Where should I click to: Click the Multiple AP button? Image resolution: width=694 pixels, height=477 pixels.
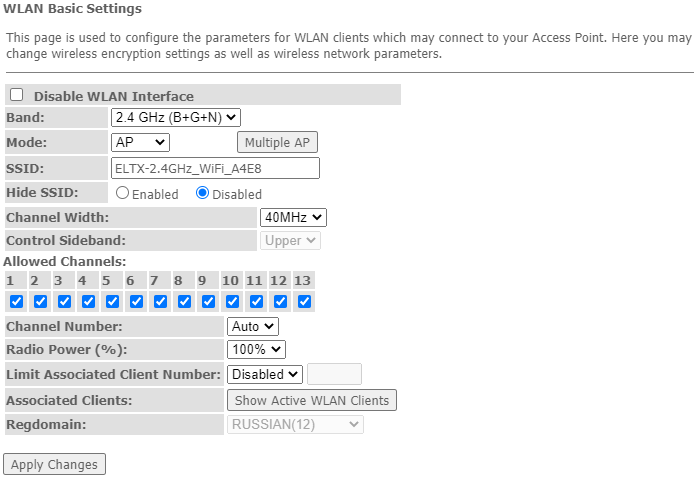pos(278,142)
